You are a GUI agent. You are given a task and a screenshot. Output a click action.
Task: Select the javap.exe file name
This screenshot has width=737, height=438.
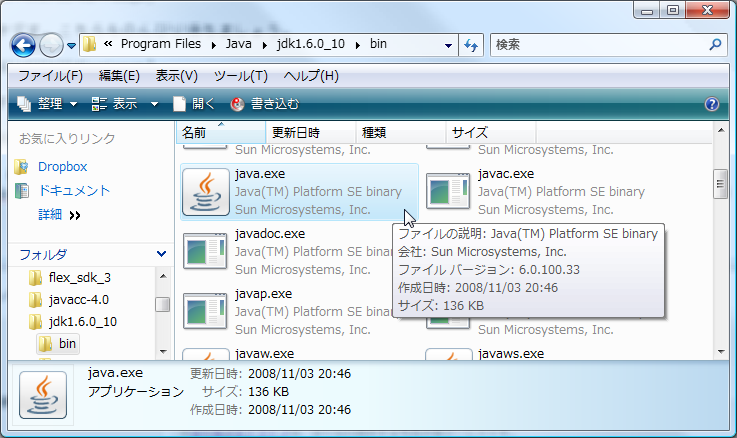tap(263, 294)
